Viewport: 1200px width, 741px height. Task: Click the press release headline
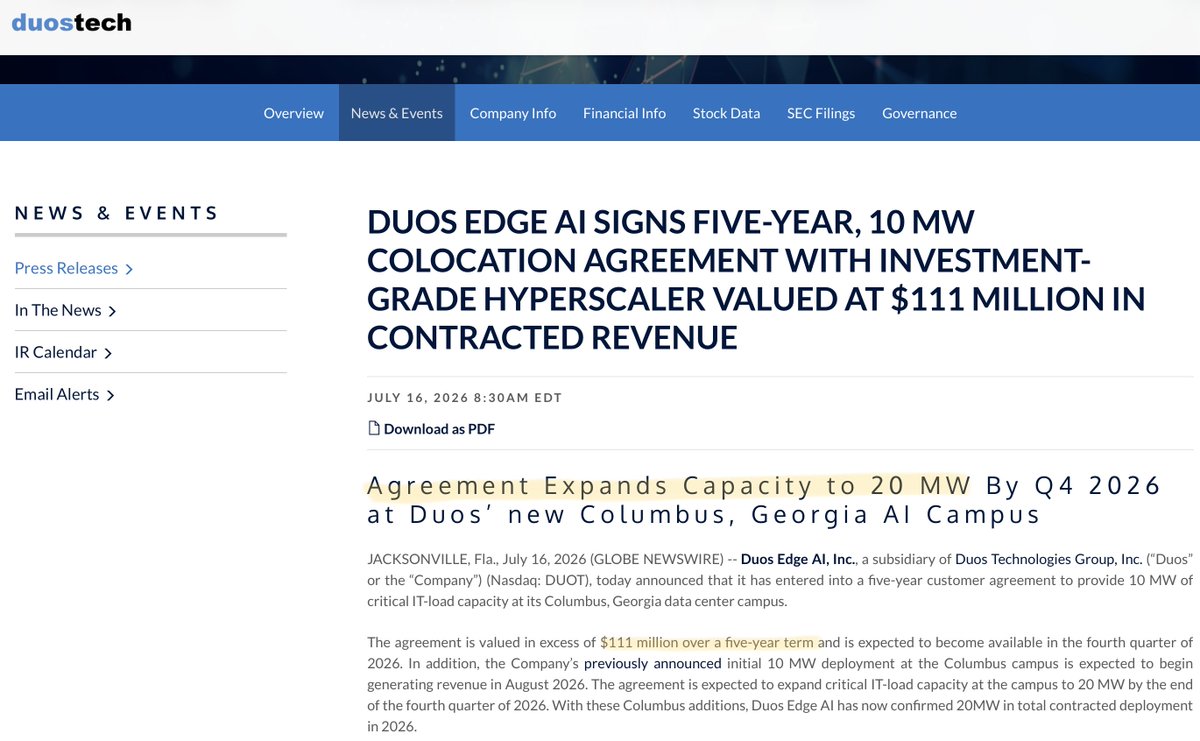(x=756, y=279)
